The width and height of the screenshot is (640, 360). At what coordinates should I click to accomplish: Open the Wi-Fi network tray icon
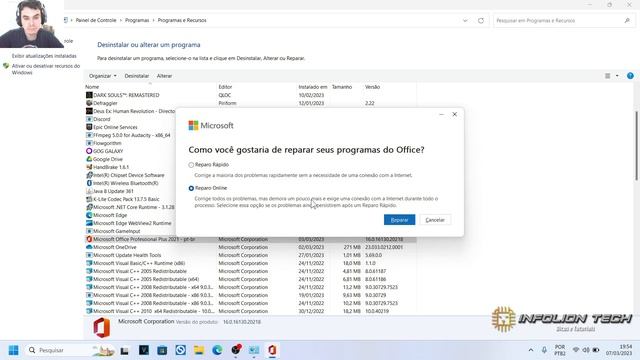click(576, 350)
